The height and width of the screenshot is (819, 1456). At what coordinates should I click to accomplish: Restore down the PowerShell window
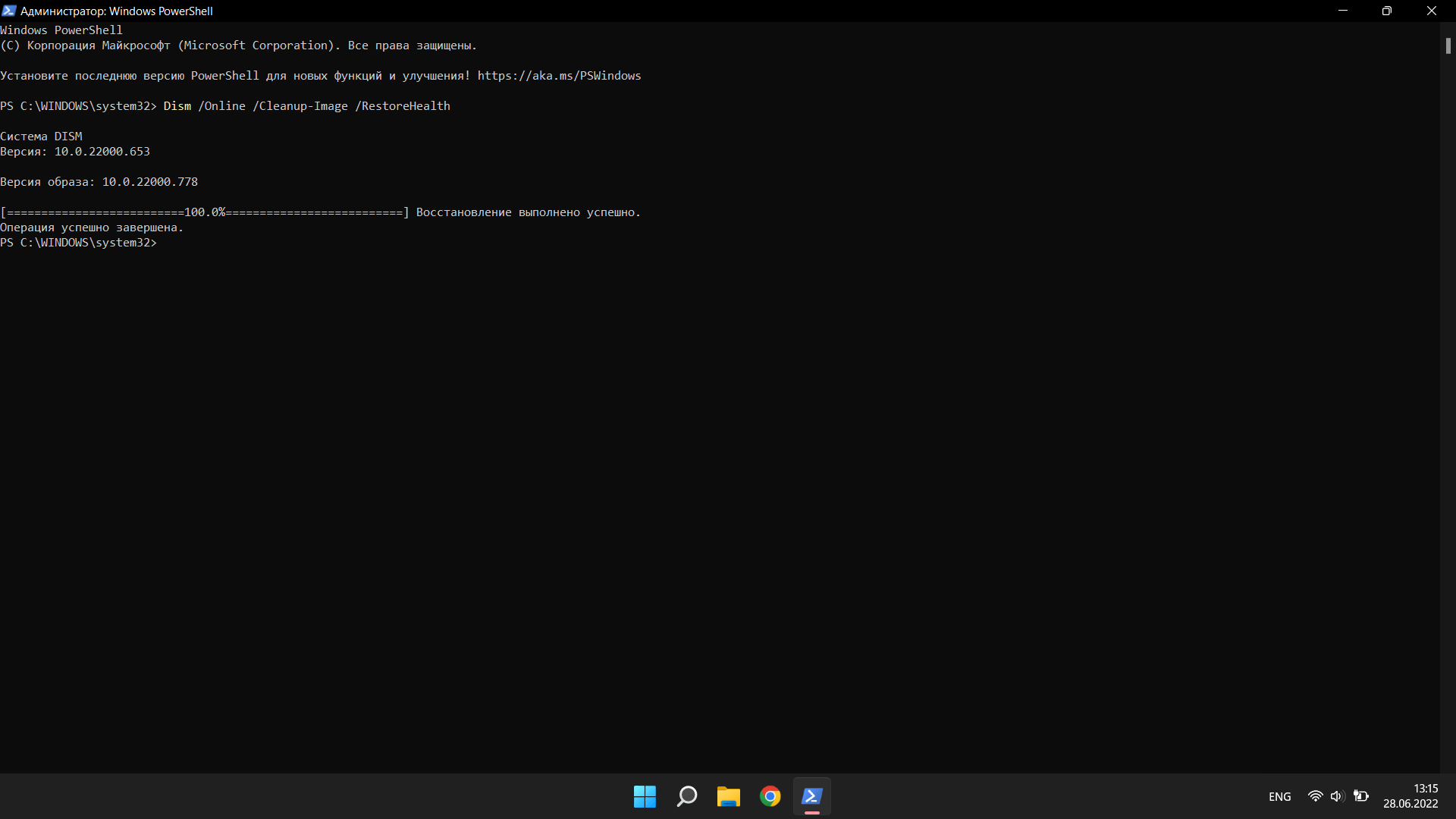pyautogui.click(x=1387, y=11)
